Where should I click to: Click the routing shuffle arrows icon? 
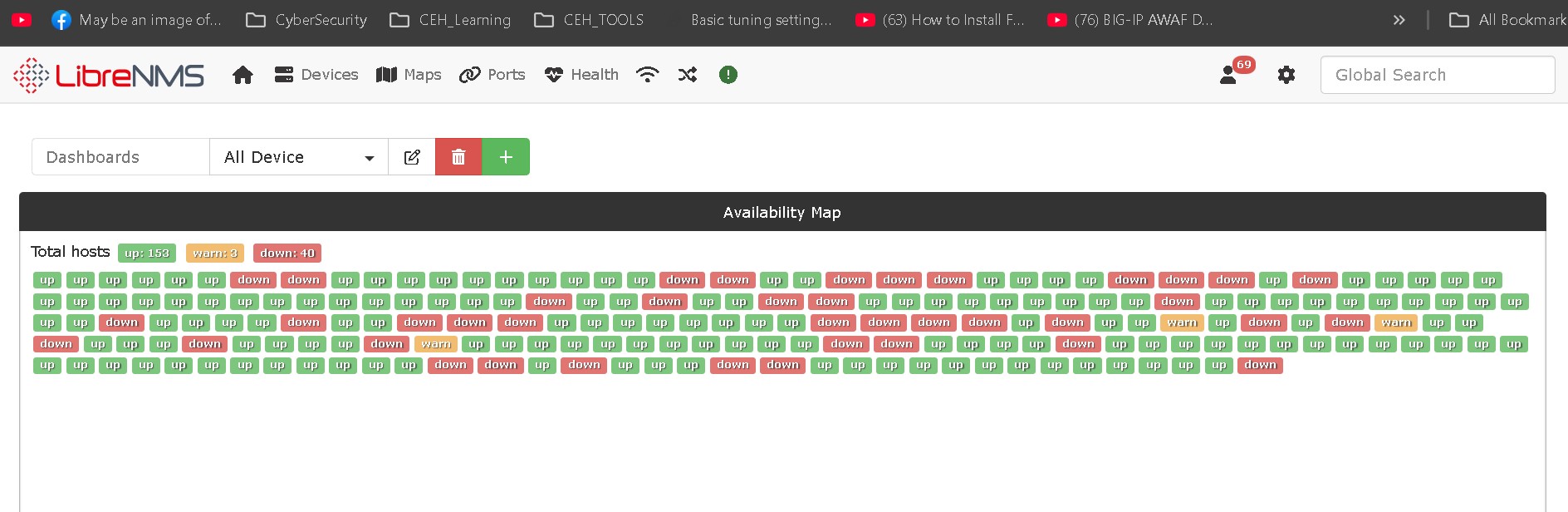(688, 75)
